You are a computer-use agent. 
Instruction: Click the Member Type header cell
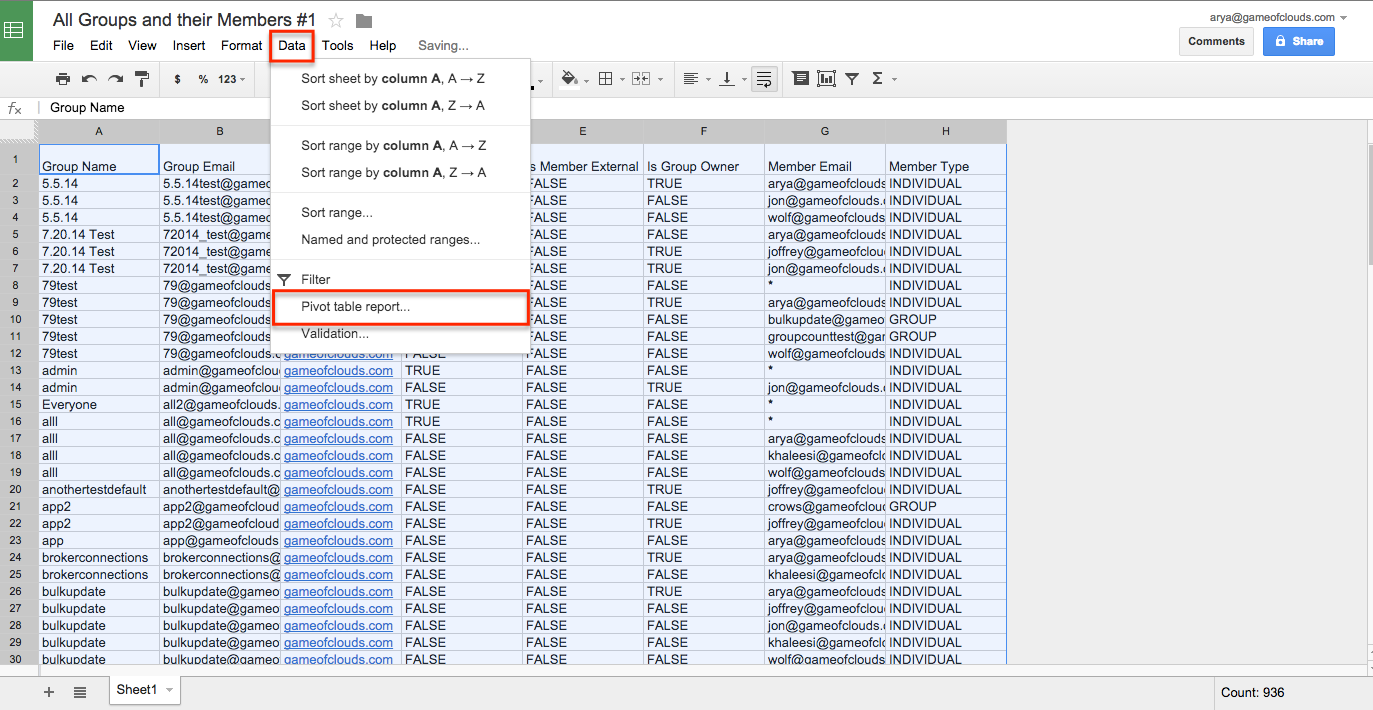[x=946, y=160]
